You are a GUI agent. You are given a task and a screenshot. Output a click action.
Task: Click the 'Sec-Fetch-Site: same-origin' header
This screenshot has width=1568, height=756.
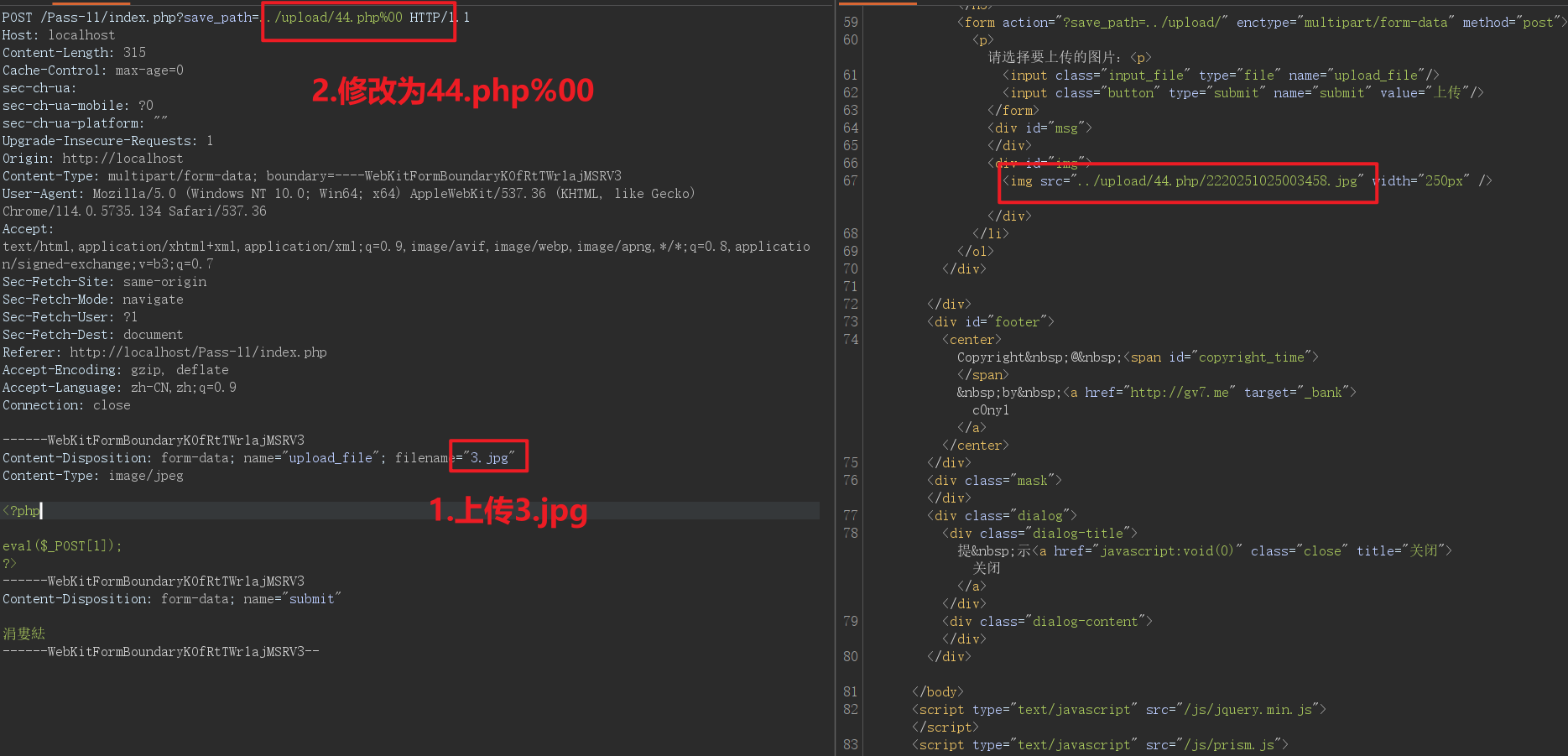[x=105, y=281]
